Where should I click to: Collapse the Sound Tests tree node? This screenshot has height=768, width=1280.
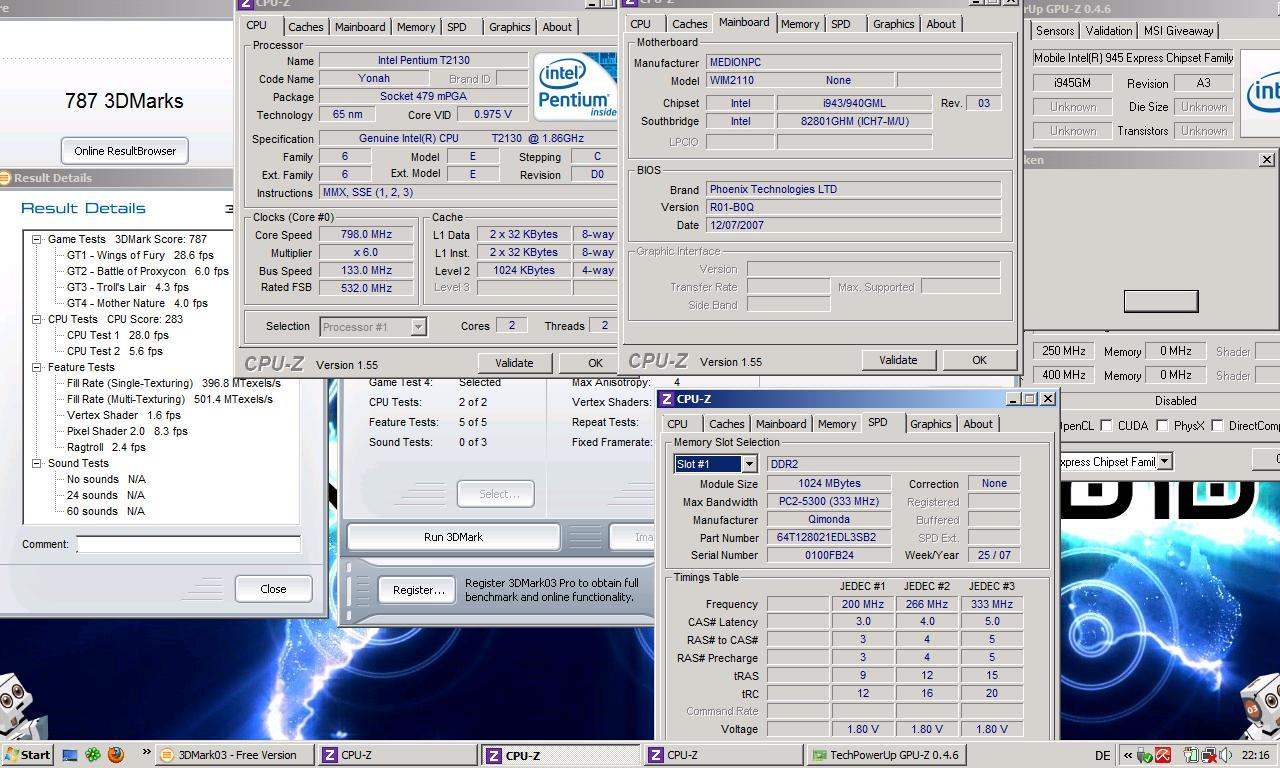click(36, 463)
